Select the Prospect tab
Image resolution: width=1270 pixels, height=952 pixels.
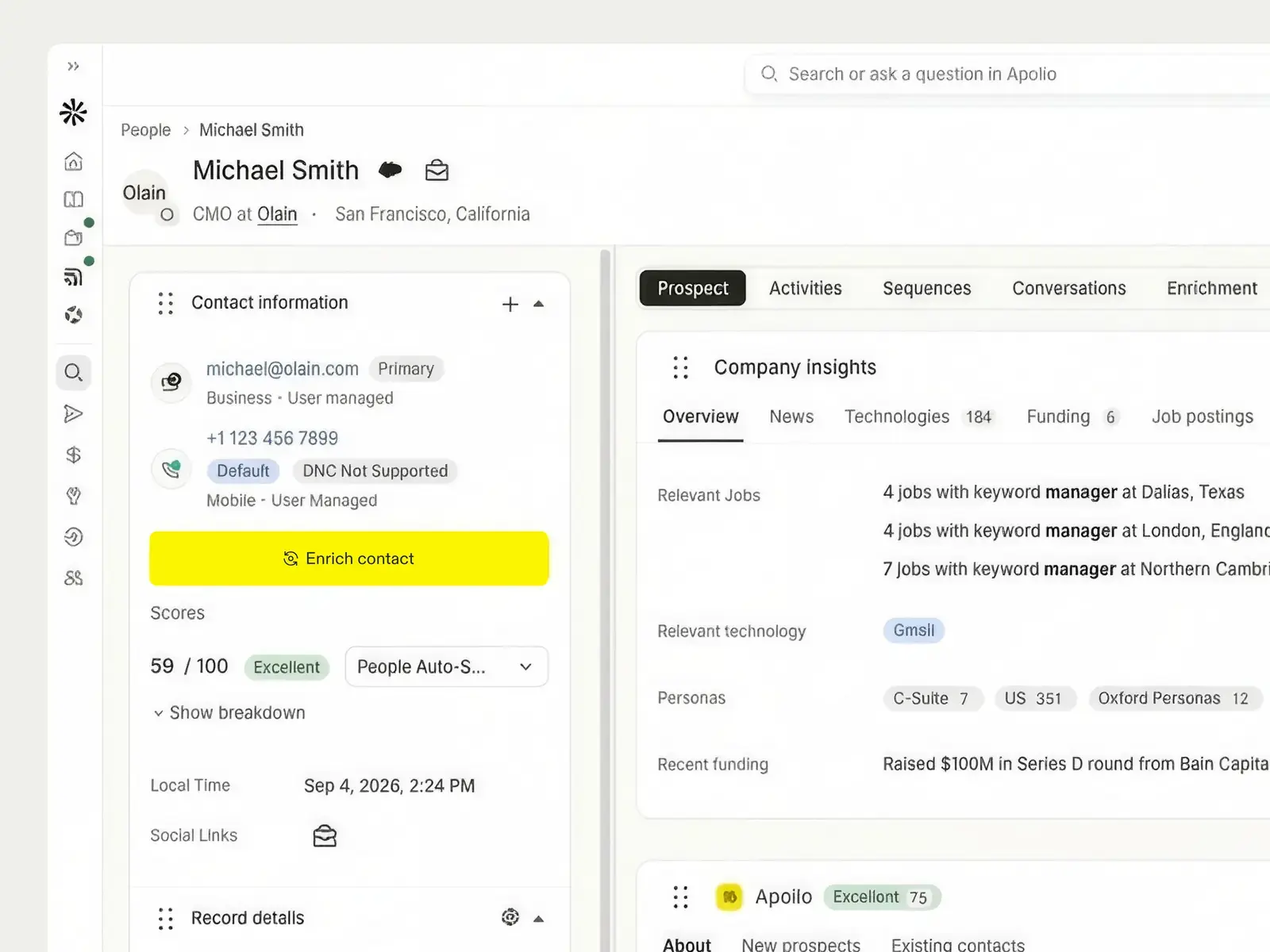coord(693,288)
